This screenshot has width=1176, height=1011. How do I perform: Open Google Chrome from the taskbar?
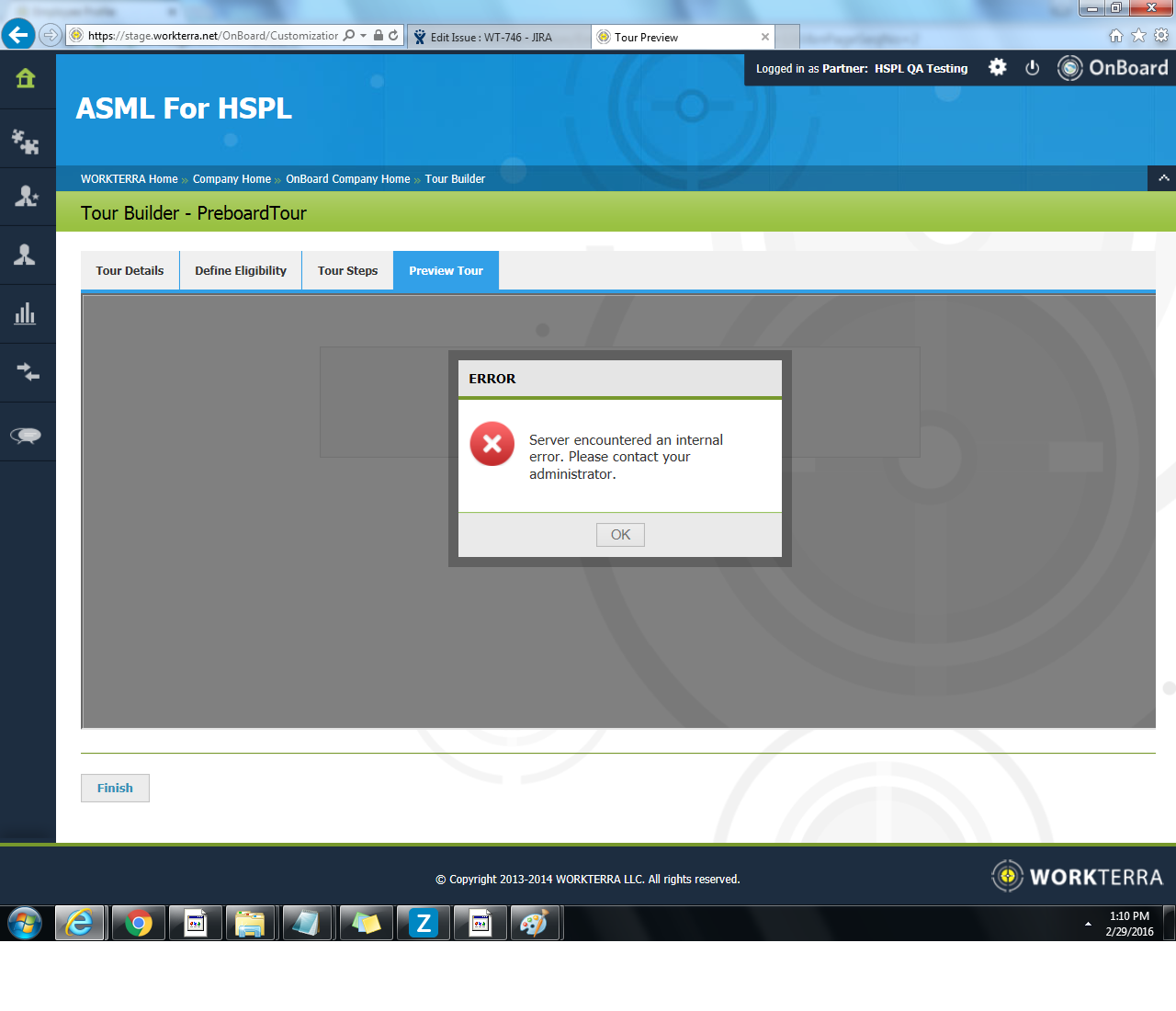point(139,923)
